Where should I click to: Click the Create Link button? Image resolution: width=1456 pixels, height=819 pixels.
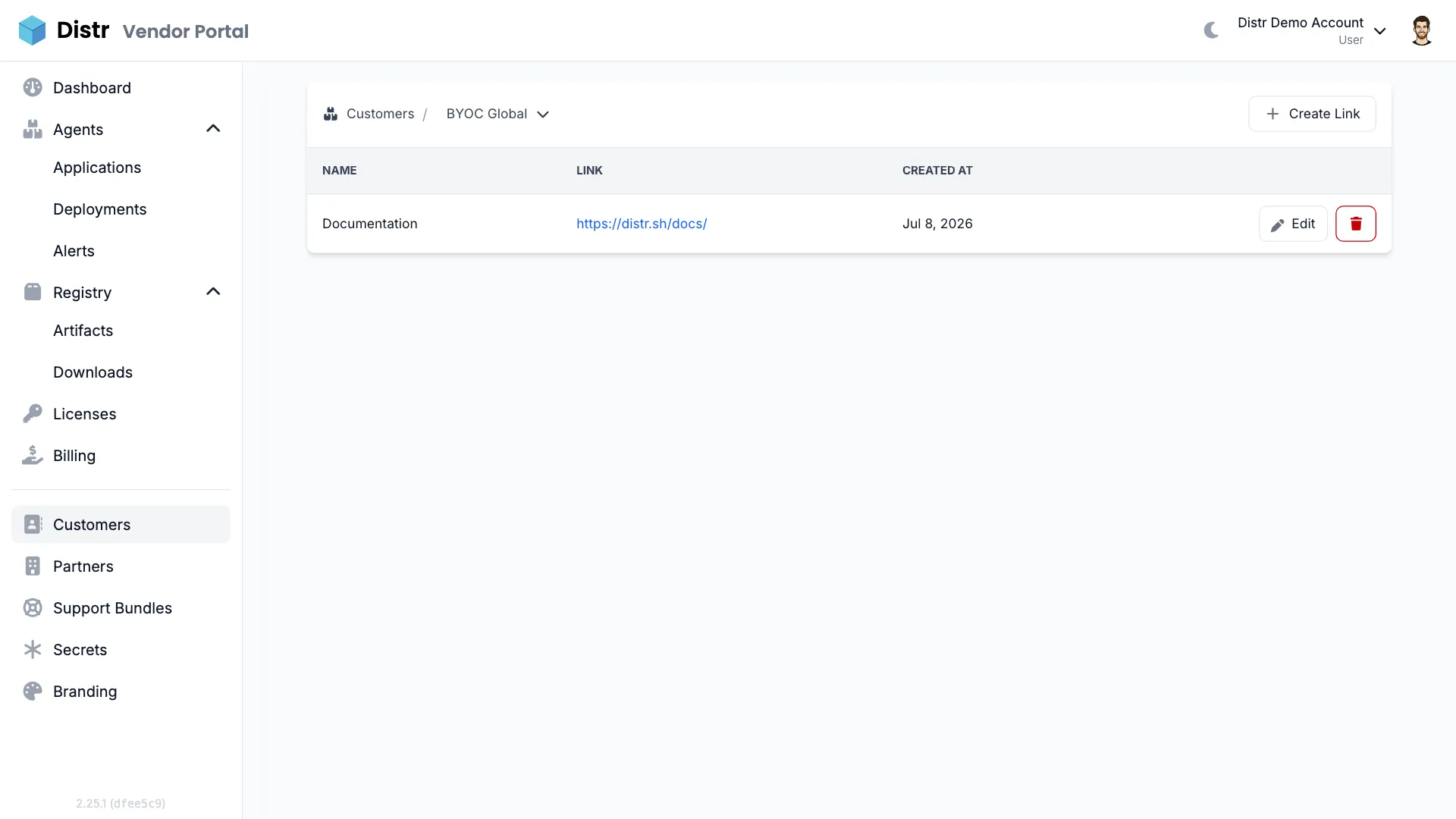(x=1312, y=114)
